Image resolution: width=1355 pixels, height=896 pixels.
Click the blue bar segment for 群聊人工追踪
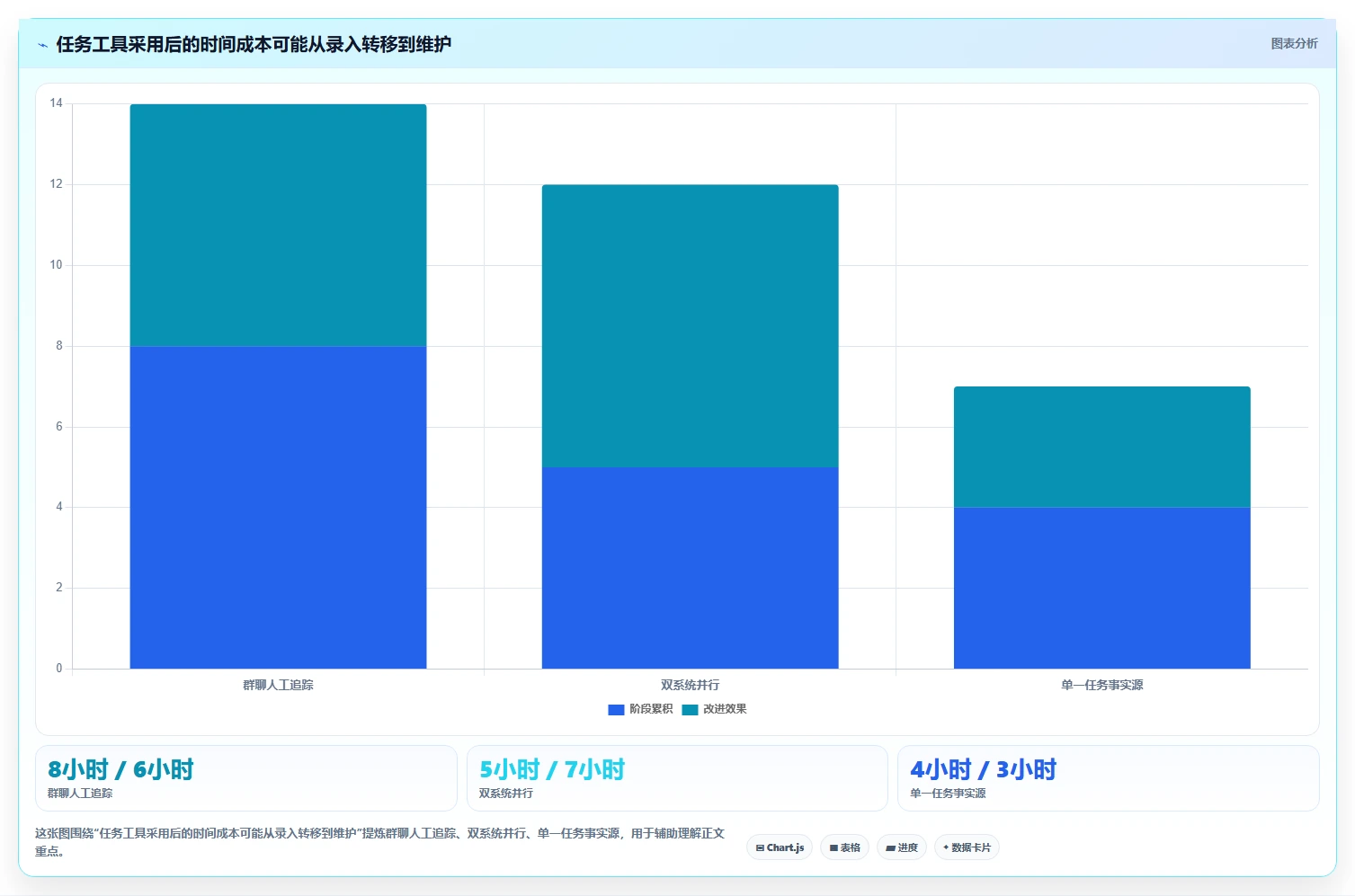click(x=278, y=507)
